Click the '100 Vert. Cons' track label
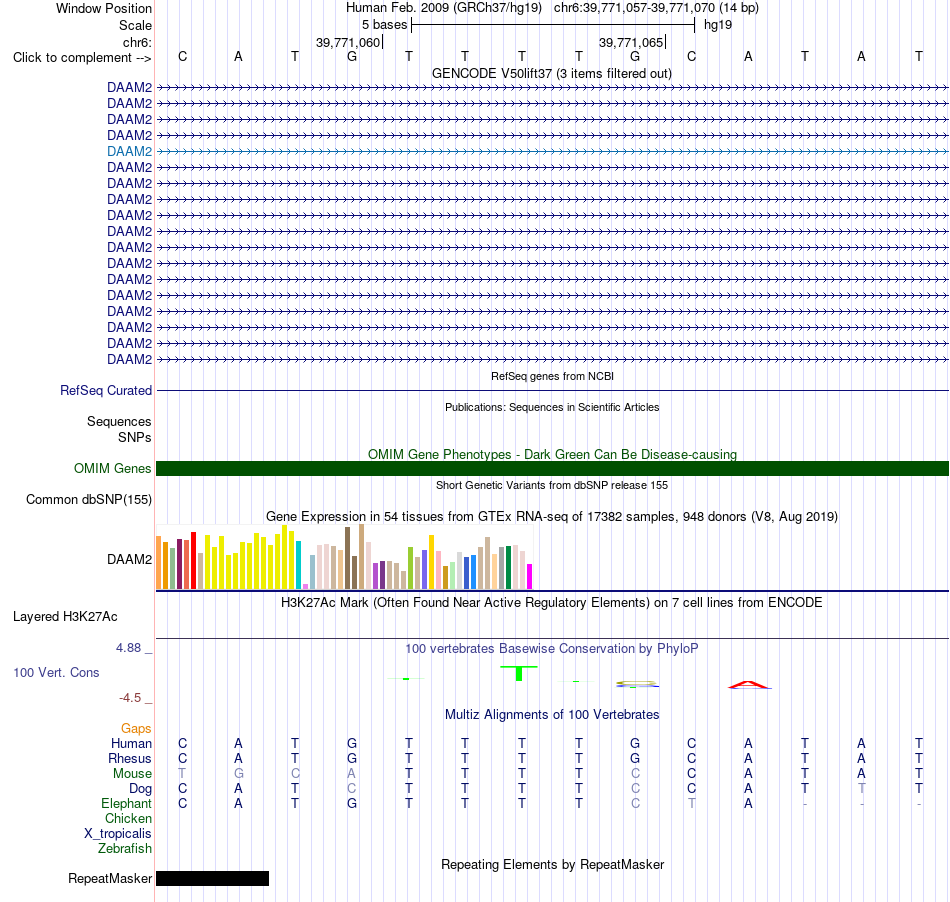950x902 pixels. [x=56, y=672]
